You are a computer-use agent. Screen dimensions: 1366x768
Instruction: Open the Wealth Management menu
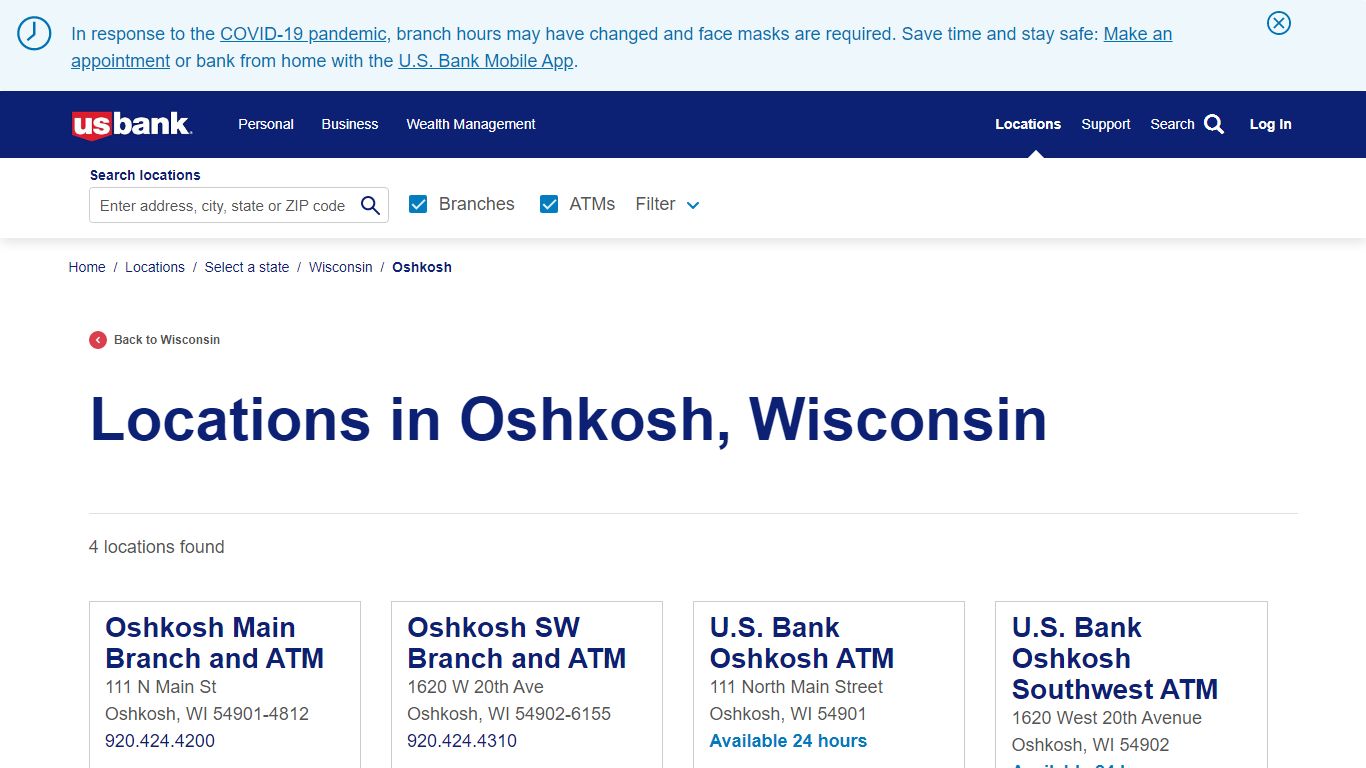(x=471, y=124)
